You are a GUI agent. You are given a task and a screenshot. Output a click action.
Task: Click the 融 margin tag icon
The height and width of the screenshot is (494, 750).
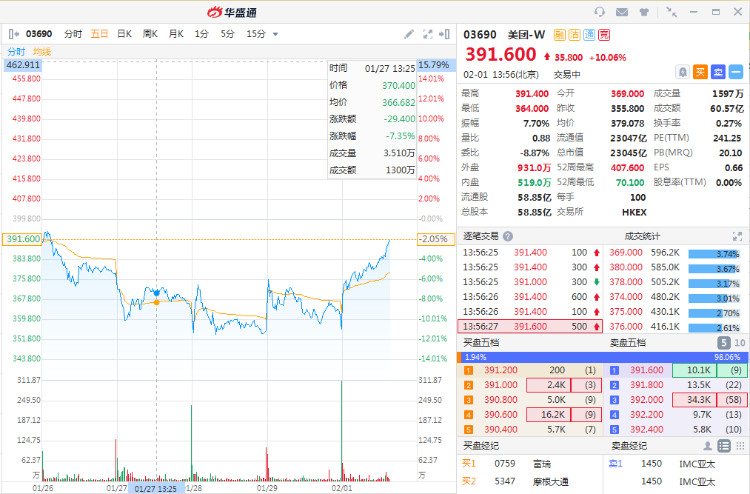click(x=560, y=35)
